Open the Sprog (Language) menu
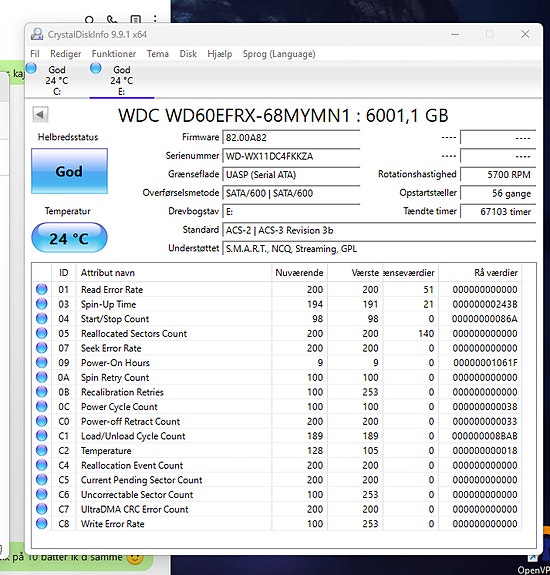The width and height of the screenshot is (550, 575). (279, 54)
